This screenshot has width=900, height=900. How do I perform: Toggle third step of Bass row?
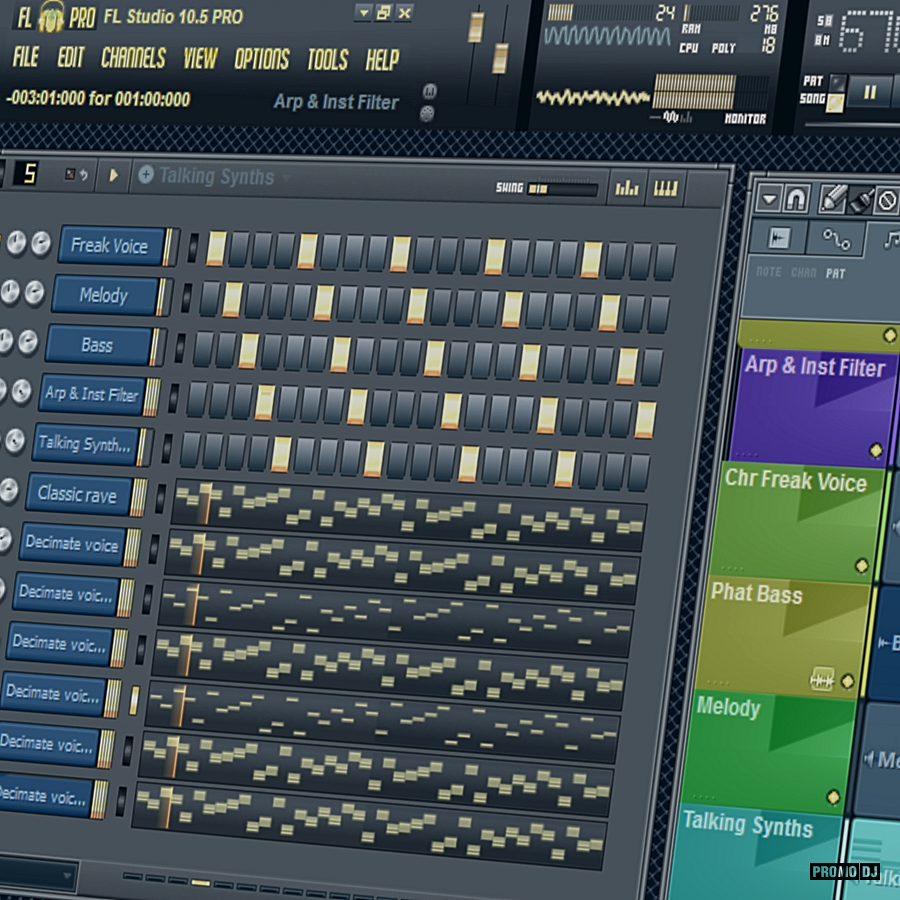pos(248,351)
